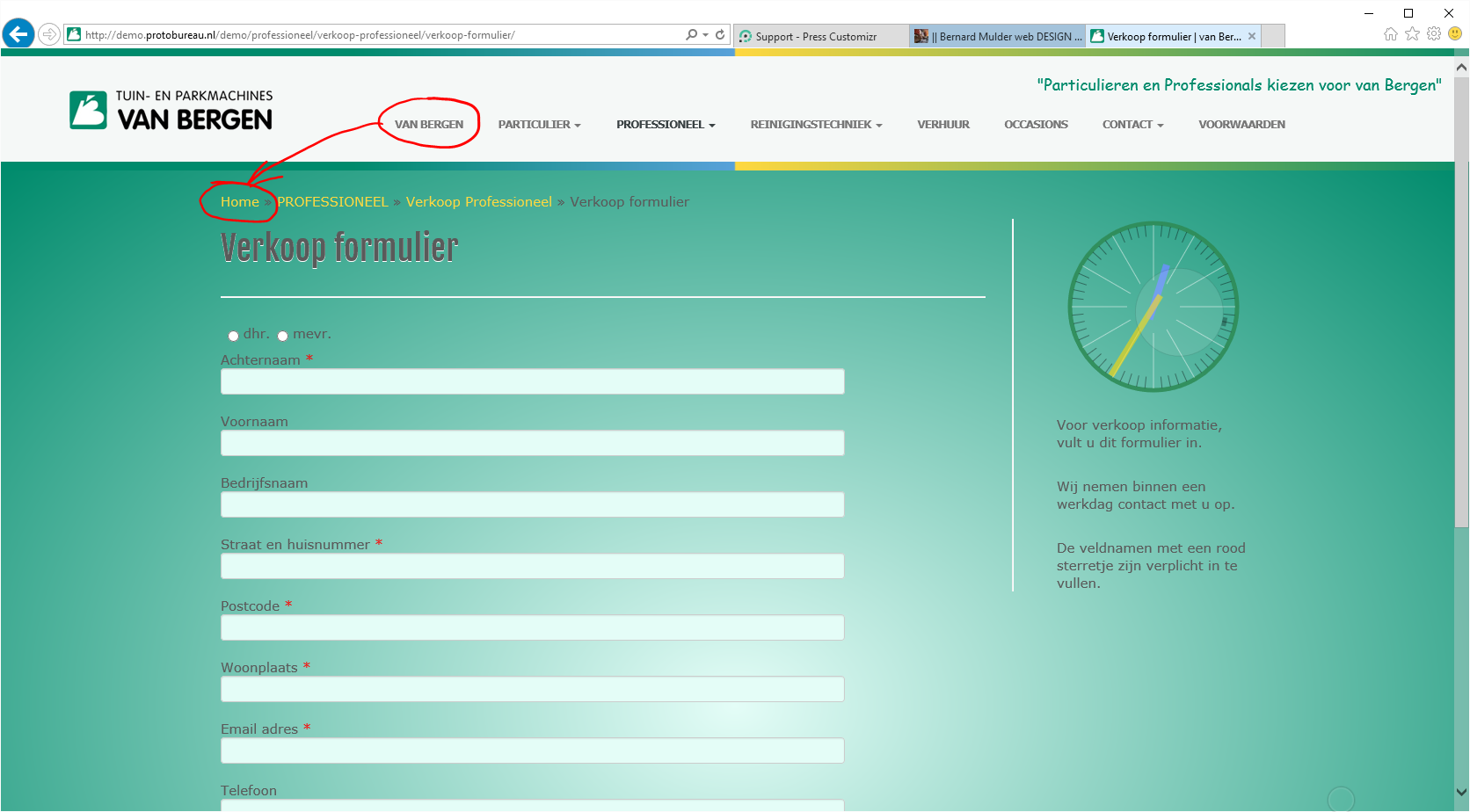Open browser settings gear icon
Viewport: 1470px width, 812px height.
pyautogui.click(x=1434, y=34)
